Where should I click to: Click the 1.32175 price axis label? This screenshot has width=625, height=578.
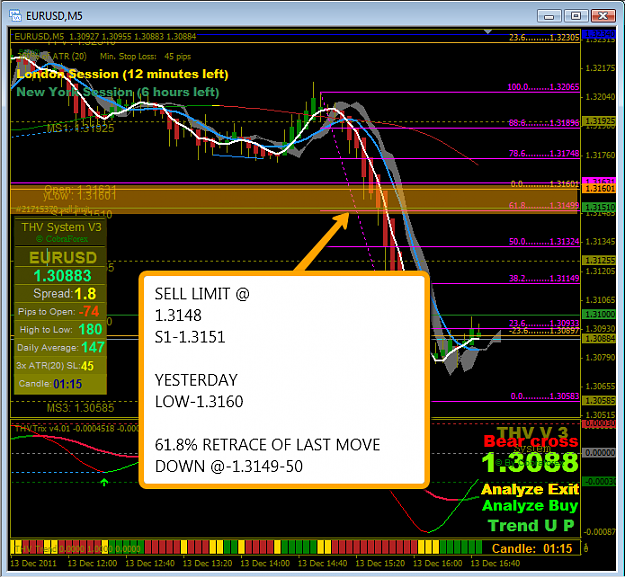pyautogui.click(x=600, y=68)
